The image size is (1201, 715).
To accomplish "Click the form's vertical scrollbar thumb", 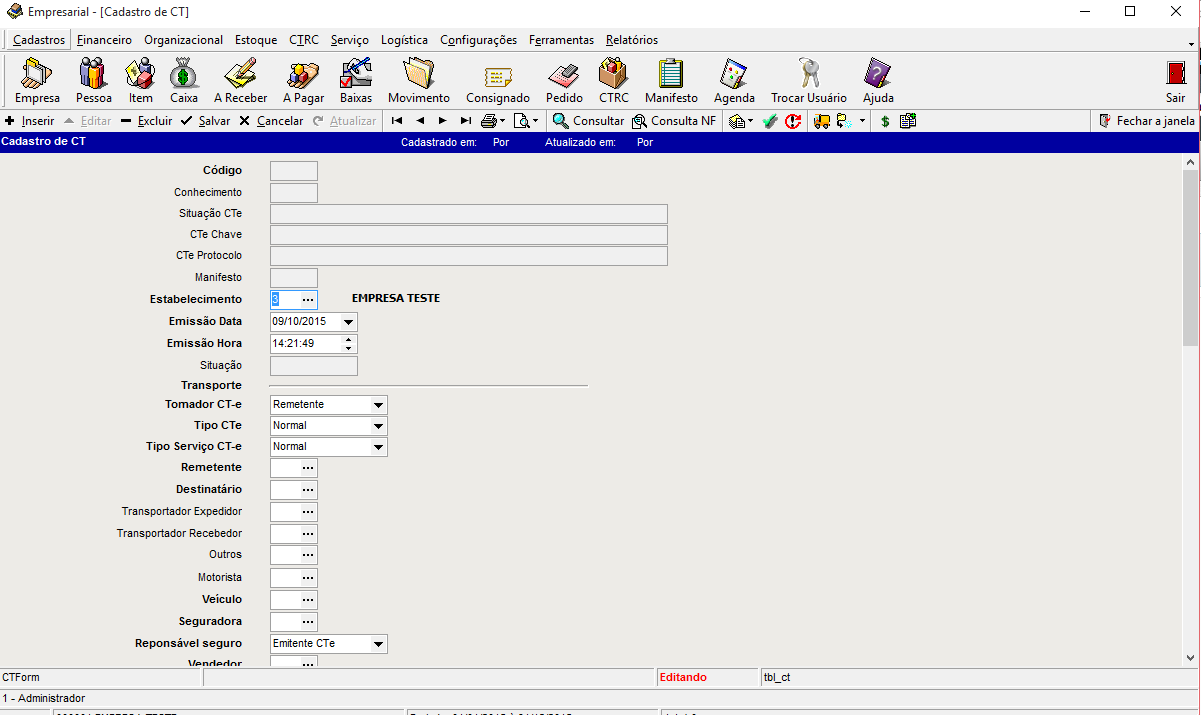I will 1190,258.
